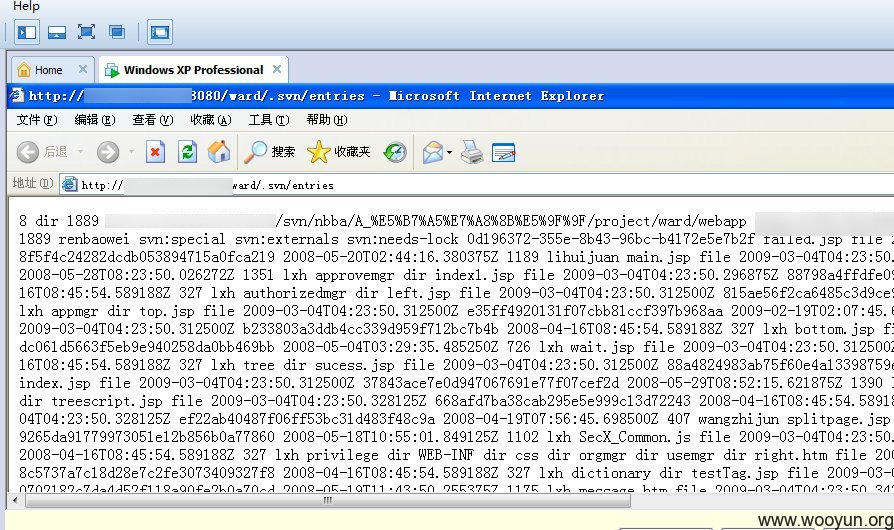Click the IE Back (后退) button

(x=42, y=152)
